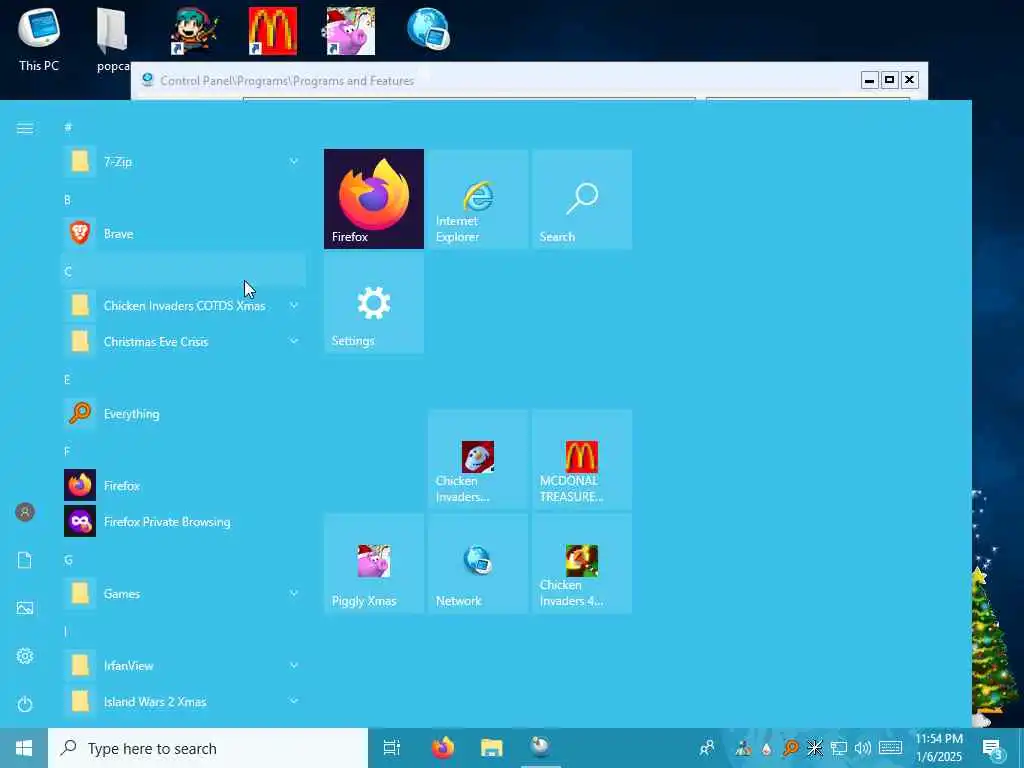Open the Everything magnifier tray icon
This screenshot has width=1024, height=768.
(x=791, y=748)
